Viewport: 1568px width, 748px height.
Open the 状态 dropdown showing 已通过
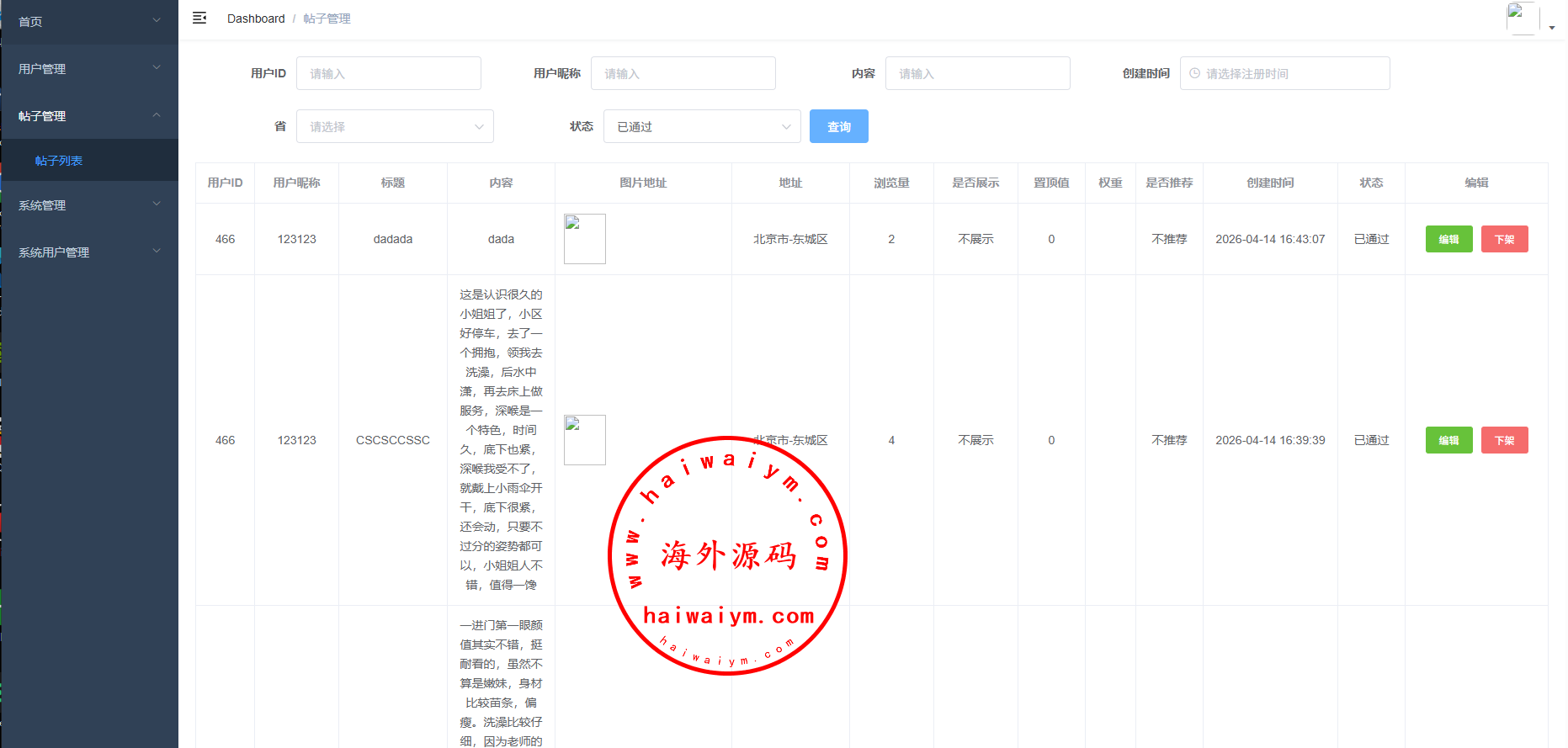[702, 127]
